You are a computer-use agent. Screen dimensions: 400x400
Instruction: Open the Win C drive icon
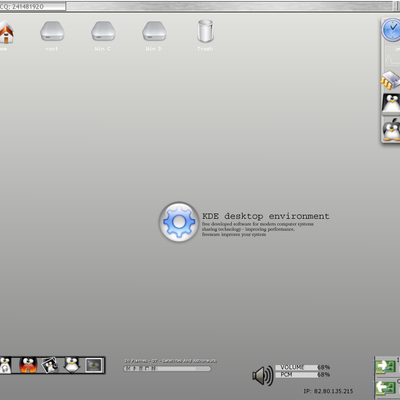pyautogui.click(x=103, y=31)
